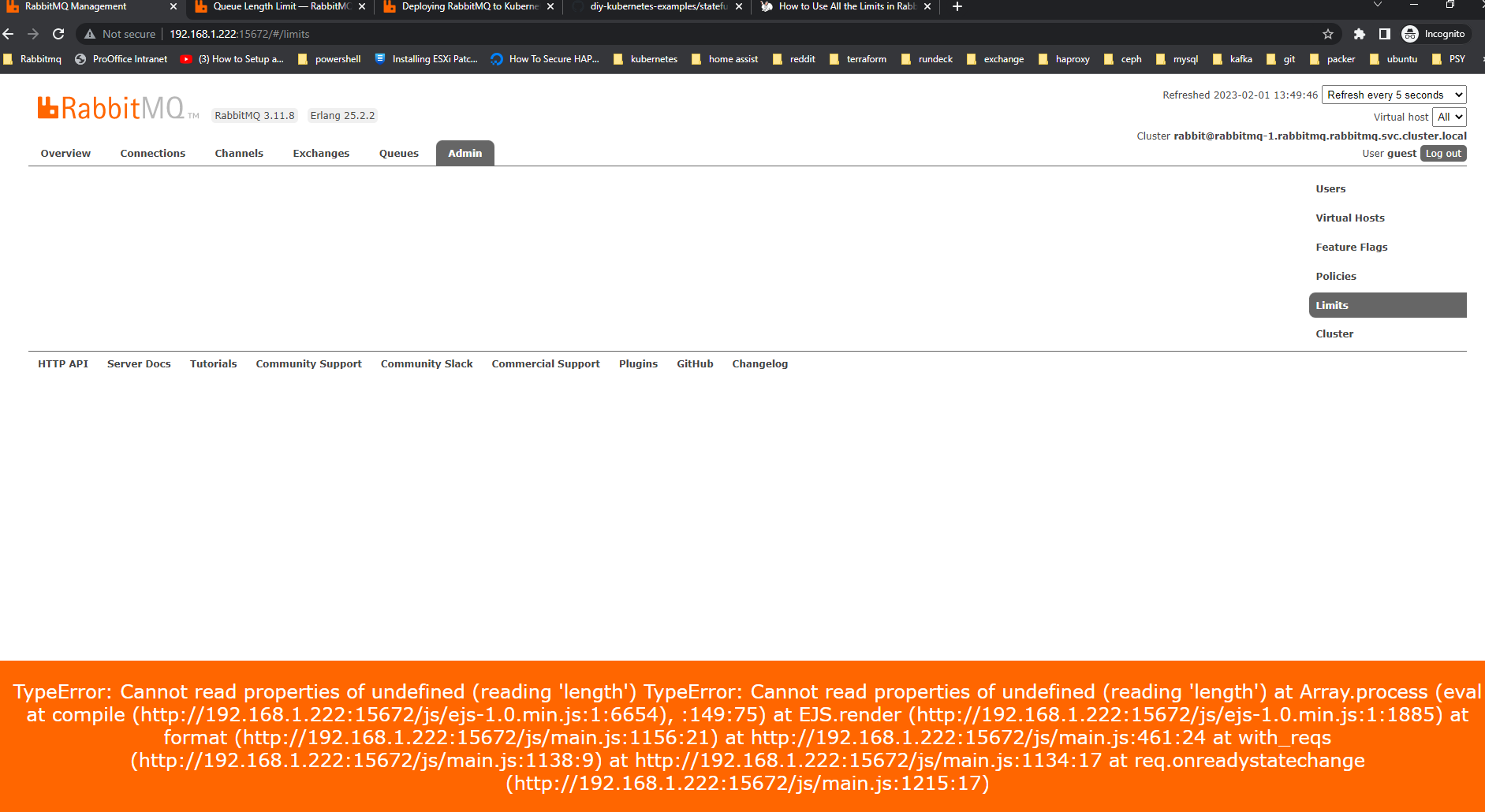Image resolution: width=1485 pixels, height=812 pixels.
Task: Toggle the browser side panel icon
Action: tap(1384, 34)
